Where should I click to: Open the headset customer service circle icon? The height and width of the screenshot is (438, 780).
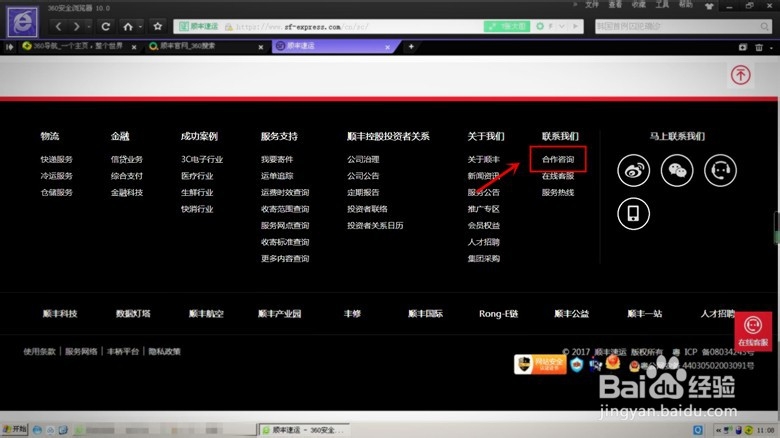720,170
